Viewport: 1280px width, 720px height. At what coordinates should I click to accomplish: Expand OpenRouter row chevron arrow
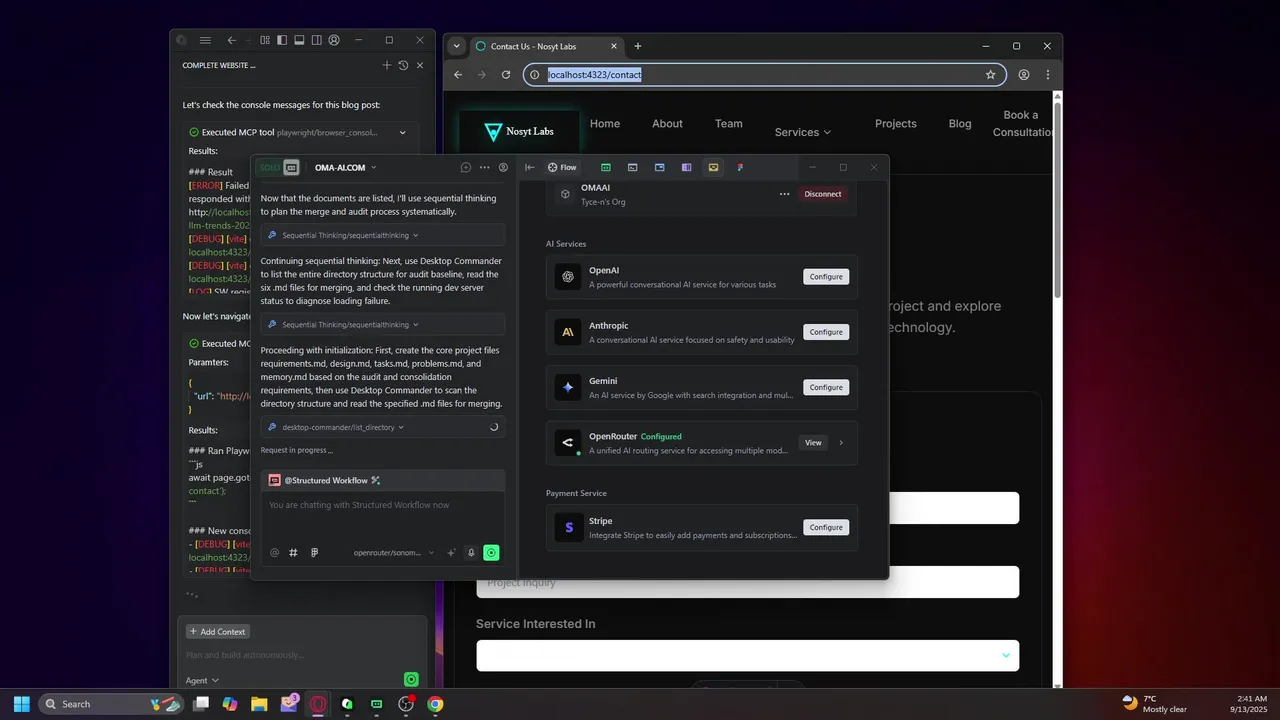[x=841, y=443]
